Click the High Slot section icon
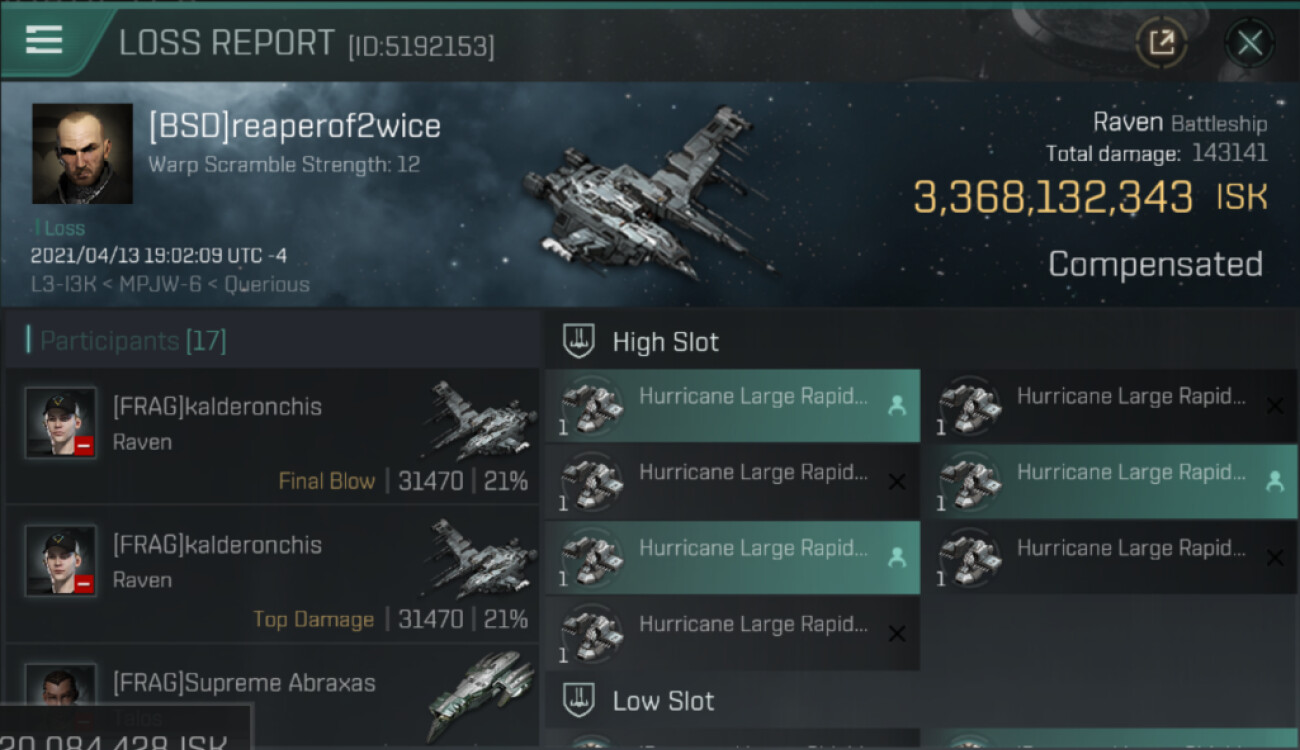 click(x=580, y=341)
